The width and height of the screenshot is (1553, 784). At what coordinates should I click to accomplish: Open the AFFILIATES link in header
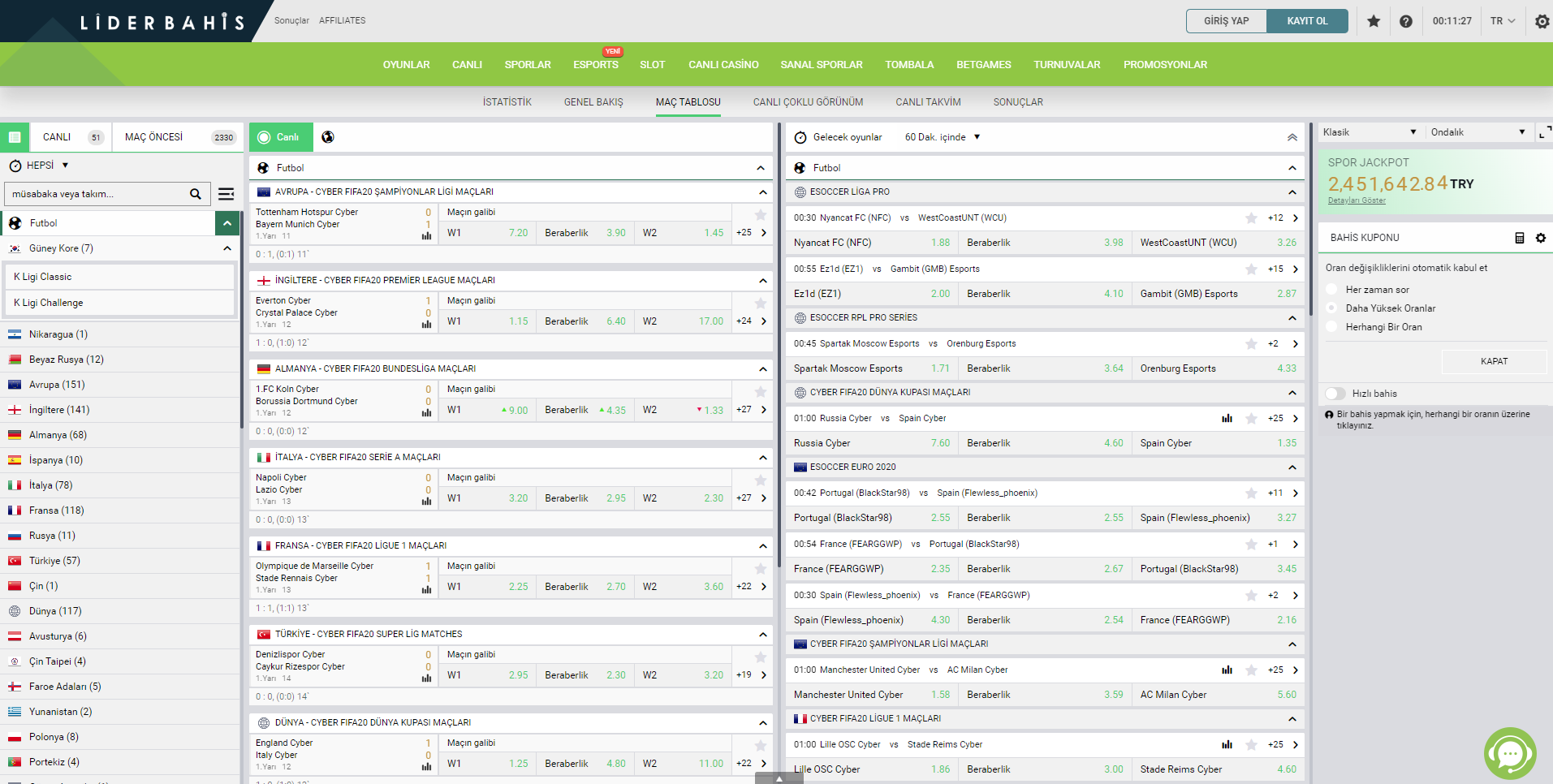tap(342, 20)
